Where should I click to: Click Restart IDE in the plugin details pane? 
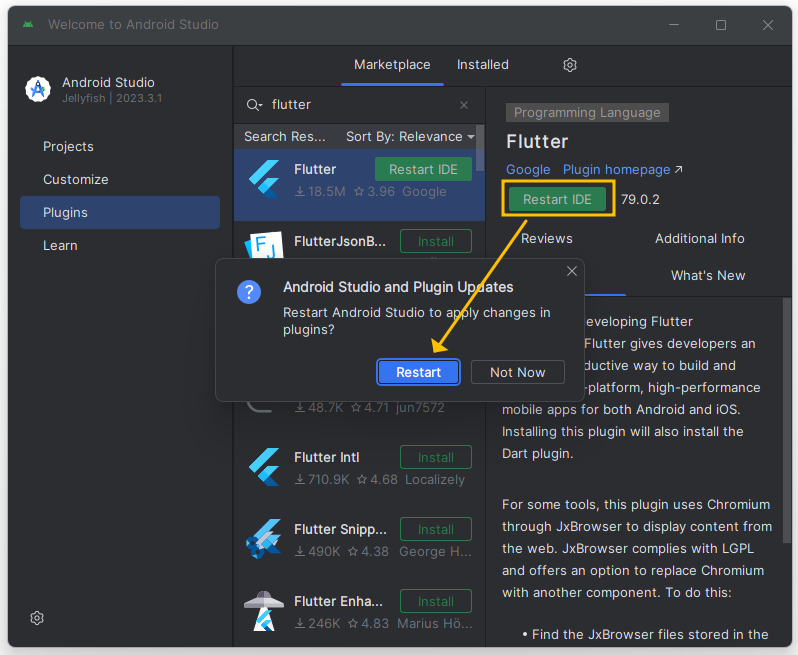coord(557,200)
